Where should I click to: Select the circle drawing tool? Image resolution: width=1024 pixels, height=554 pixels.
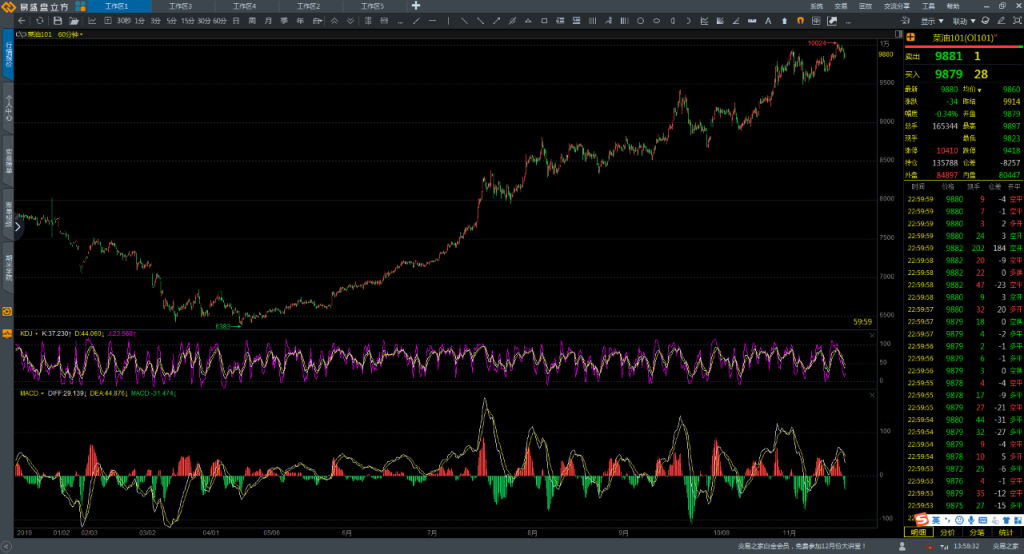[x=641, y=21]
